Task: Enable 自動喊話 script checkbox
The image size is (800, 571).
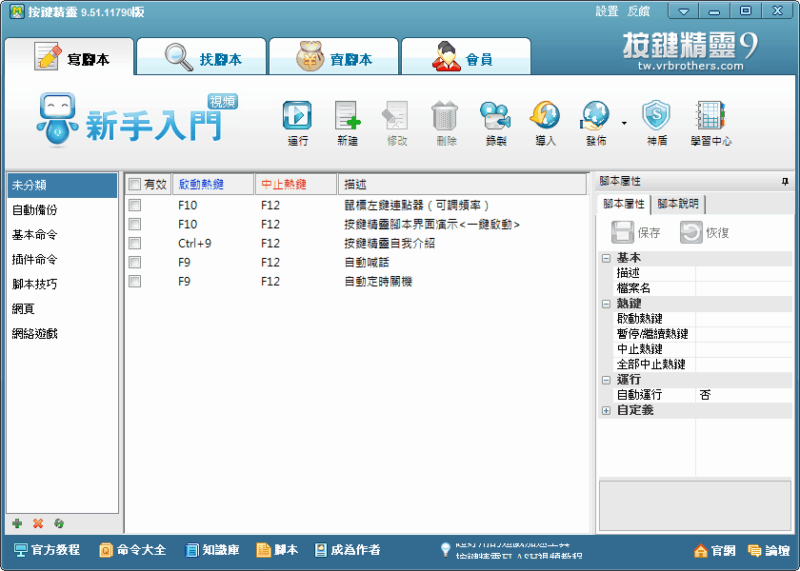Action: 135,262
